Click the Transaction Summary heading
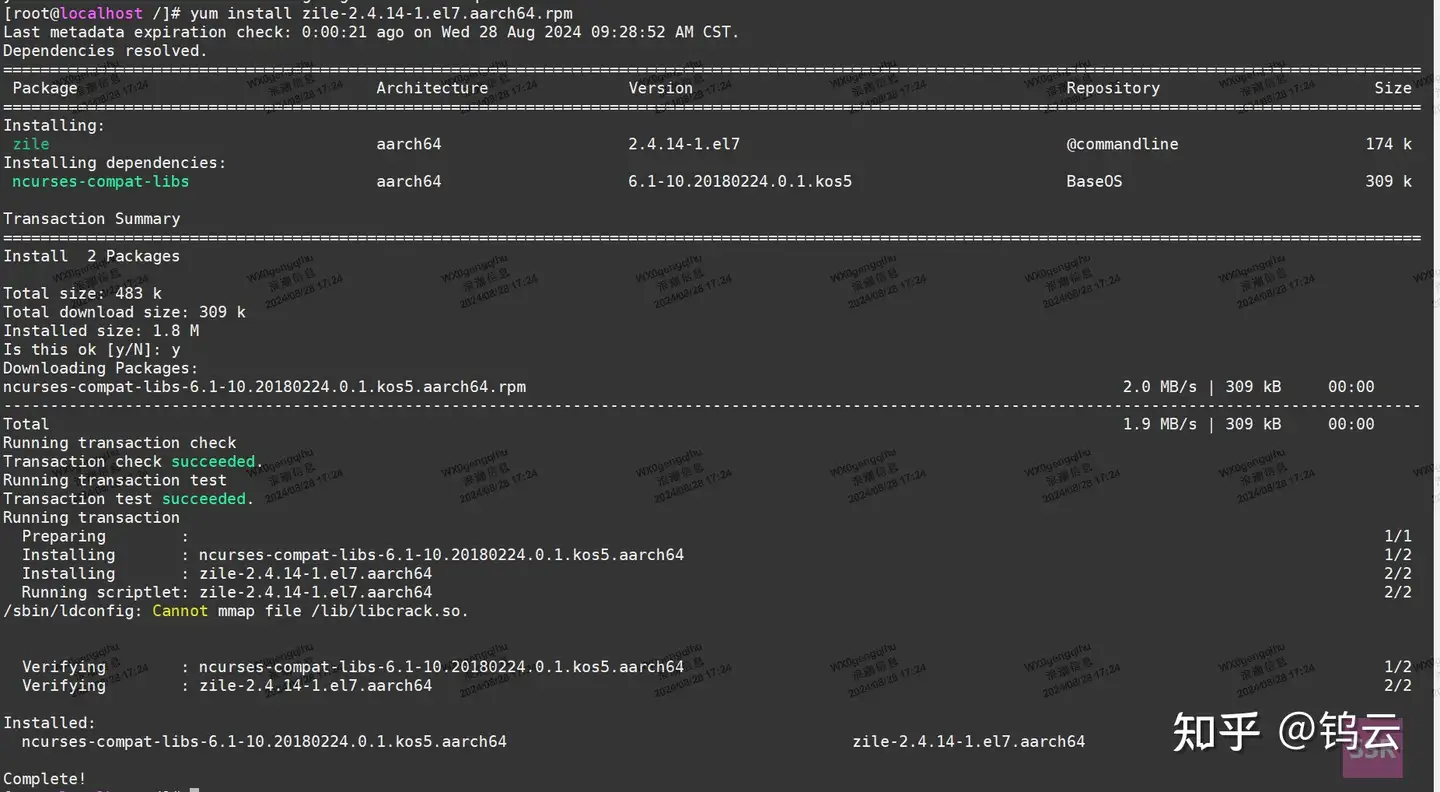The image size is (1440, 792). click(x=91, y=218)
